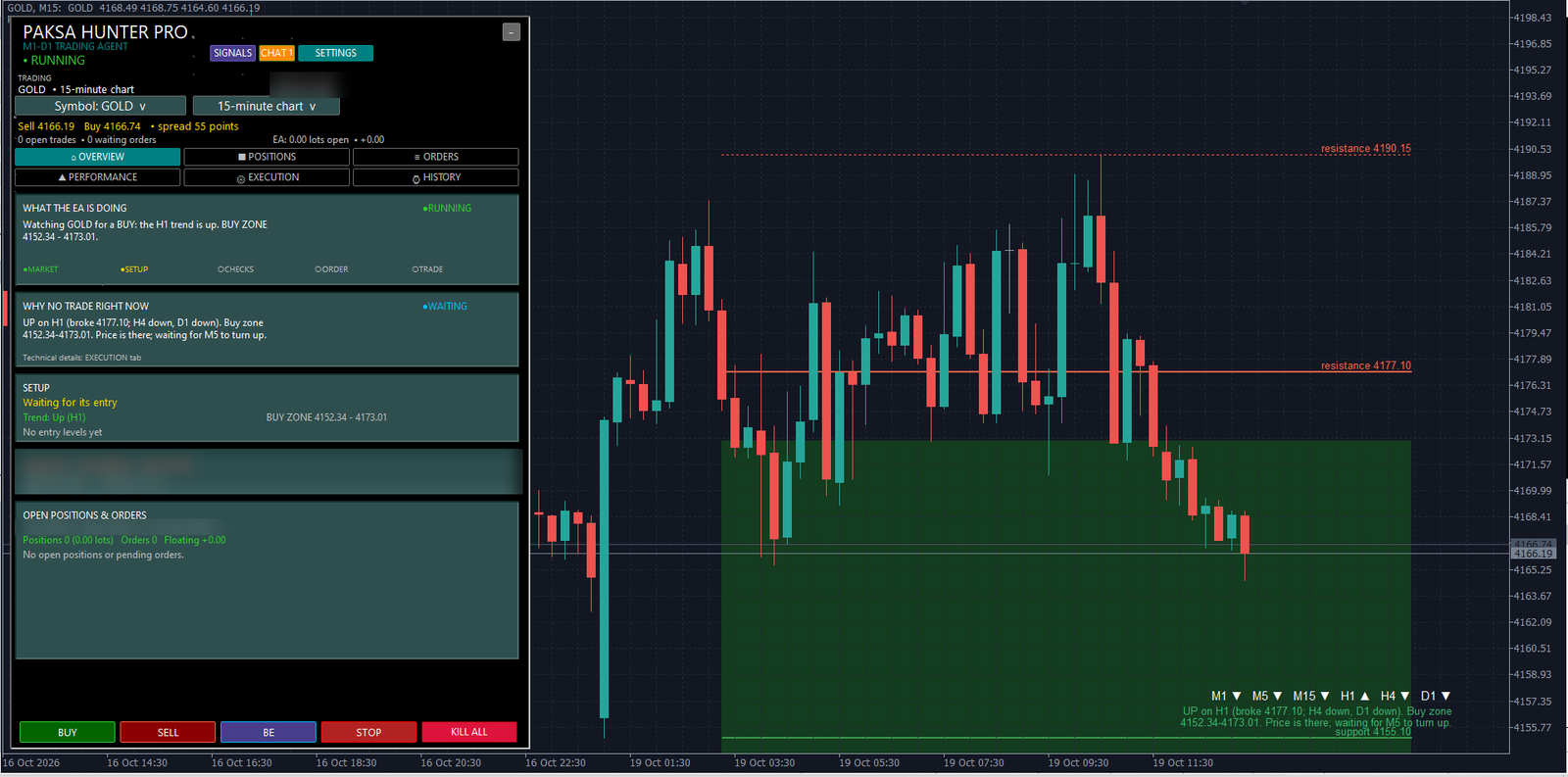Click the H4 timeframe trend indicator

(1396, 696)
